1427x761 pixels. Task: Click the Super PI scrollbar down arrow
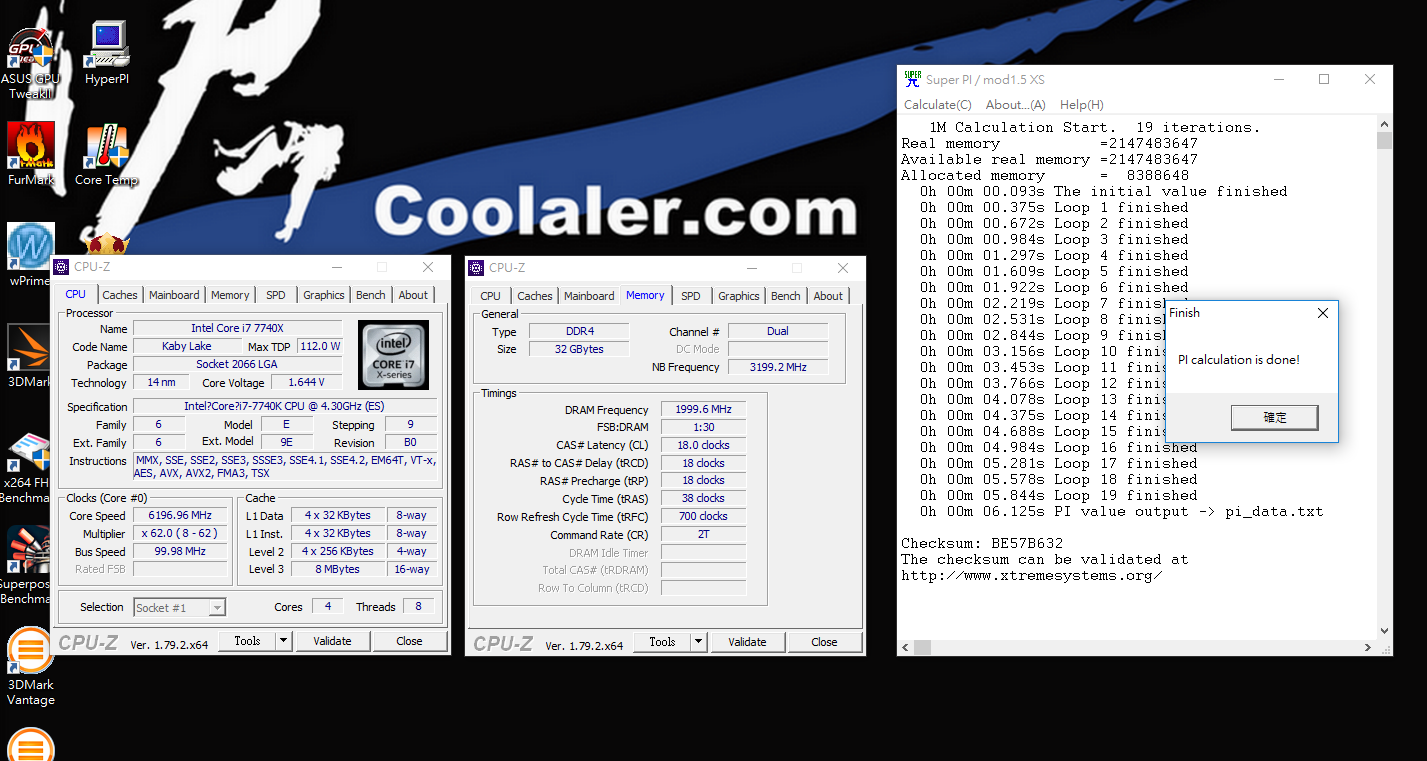pos(1384,631)
